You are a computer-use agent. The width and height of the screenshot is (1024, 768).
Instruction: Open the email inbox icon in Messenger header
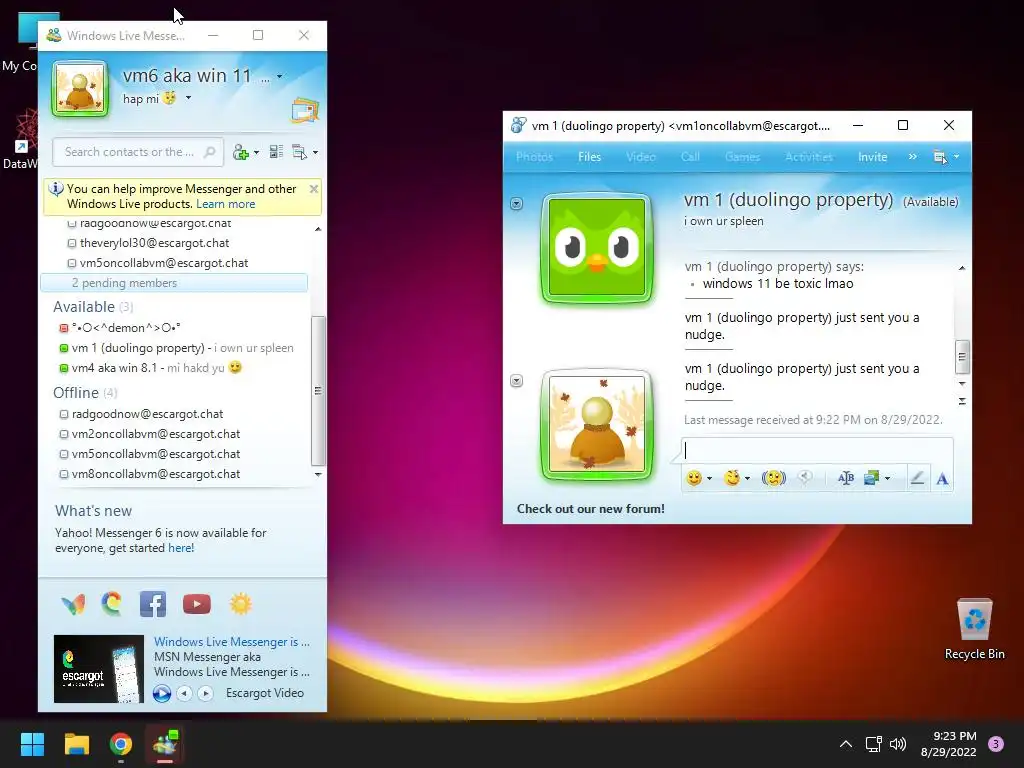pos(305,110)
